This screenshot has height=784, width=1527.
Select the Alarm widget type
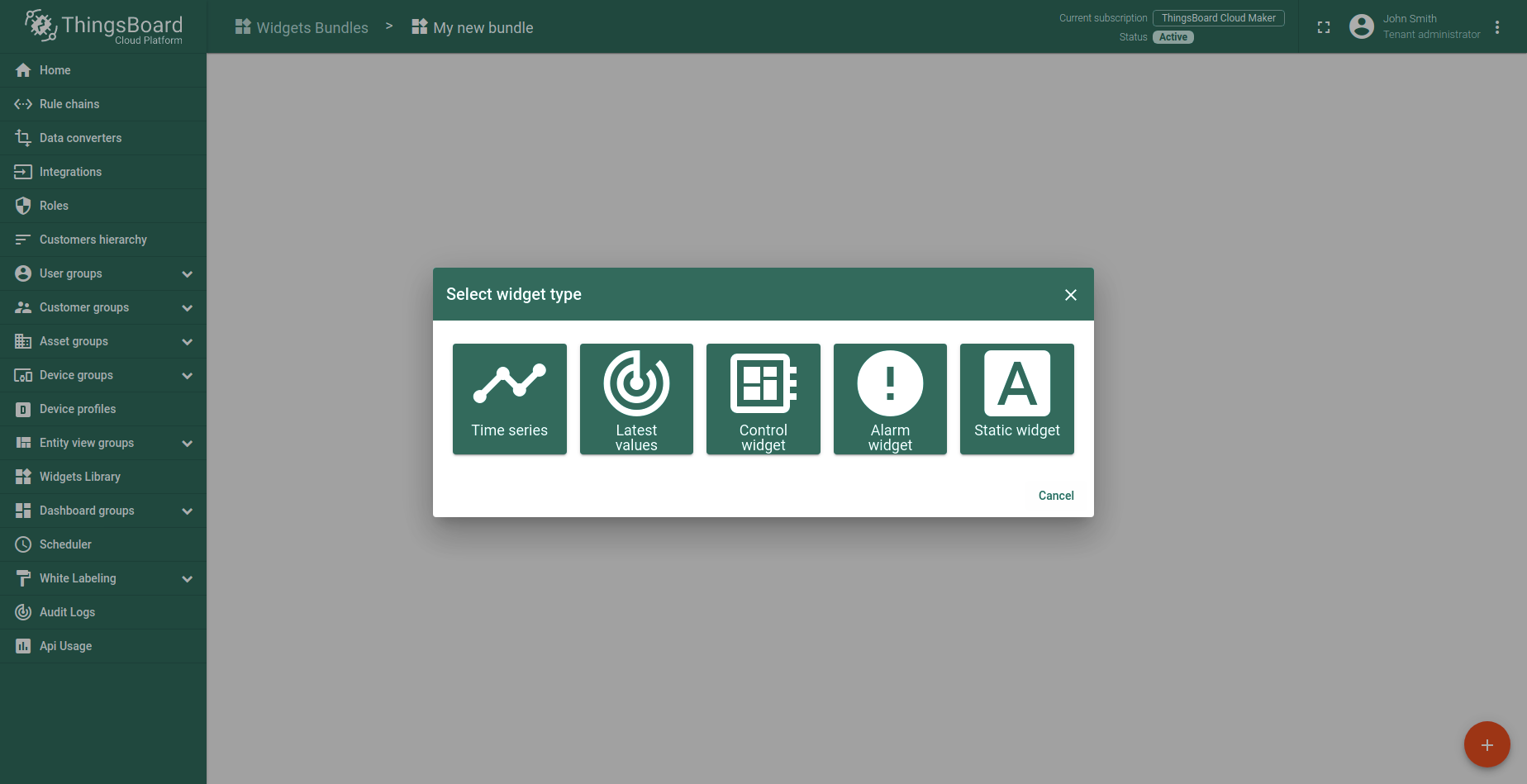point(890,399)
